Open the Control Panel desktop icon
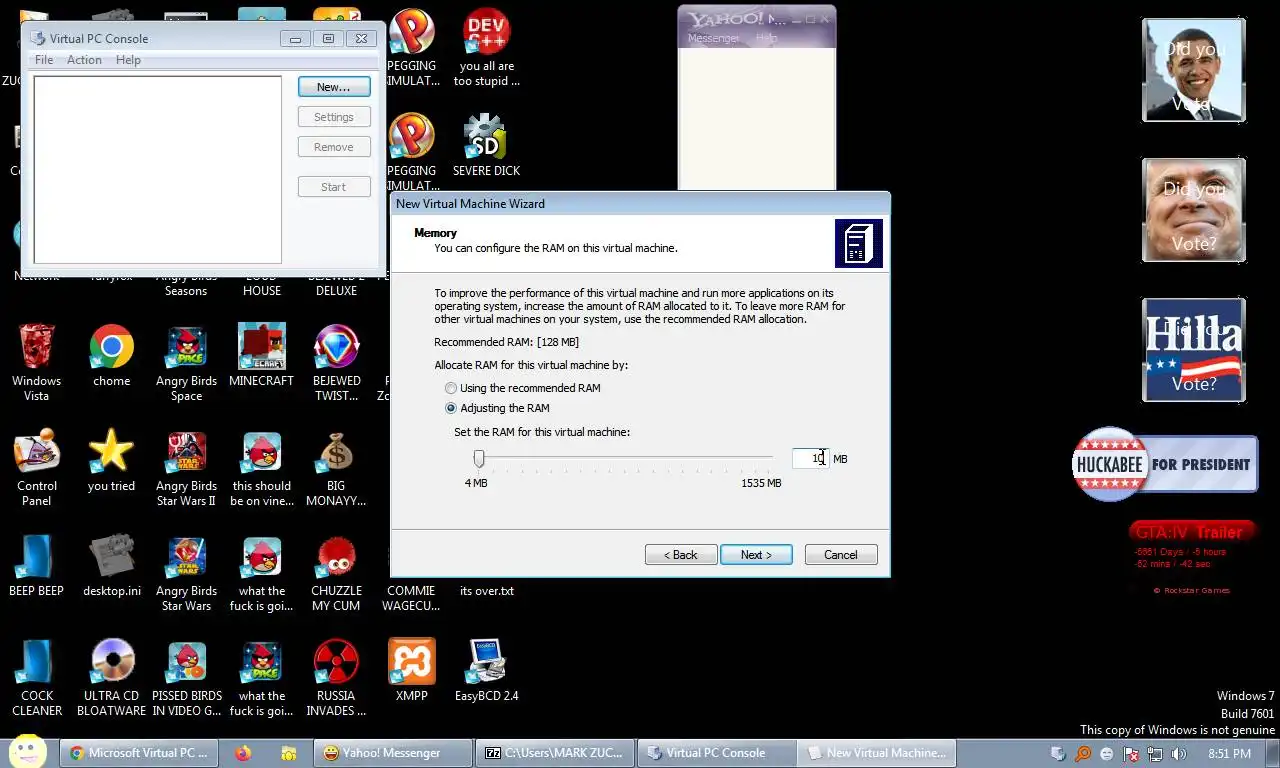Screen dimensions: 1280x768 tap(36, 467)
